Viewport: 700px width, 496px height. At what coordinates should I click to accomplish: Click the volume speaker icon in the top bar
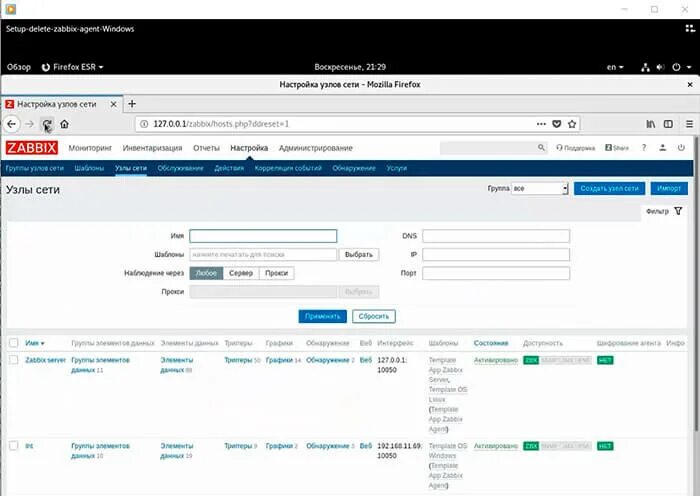(661, 67)
